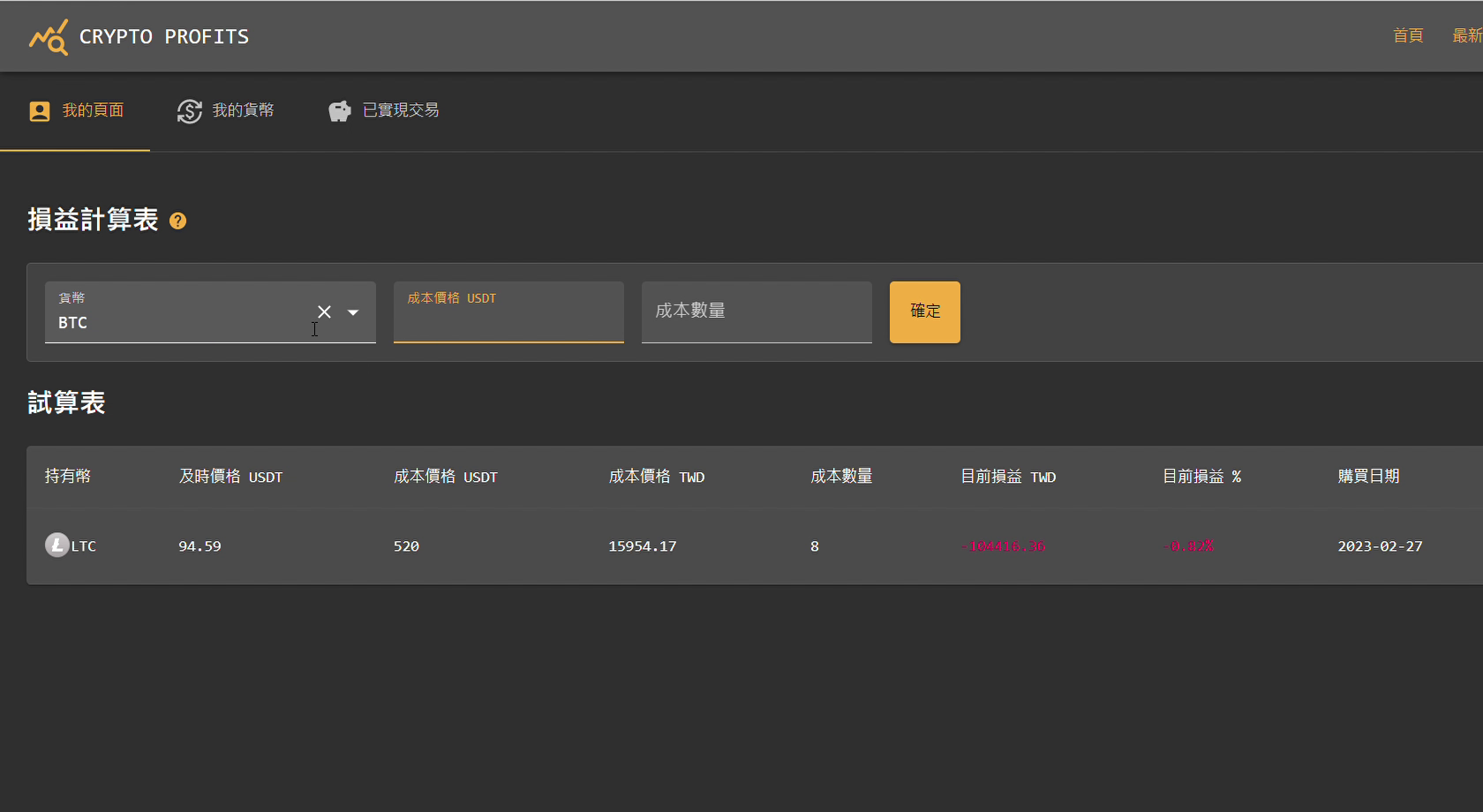This screenshot has width=1483, height=812.
Task: Focus the 成本價格 USDT input field
Action: coord(508,312)
